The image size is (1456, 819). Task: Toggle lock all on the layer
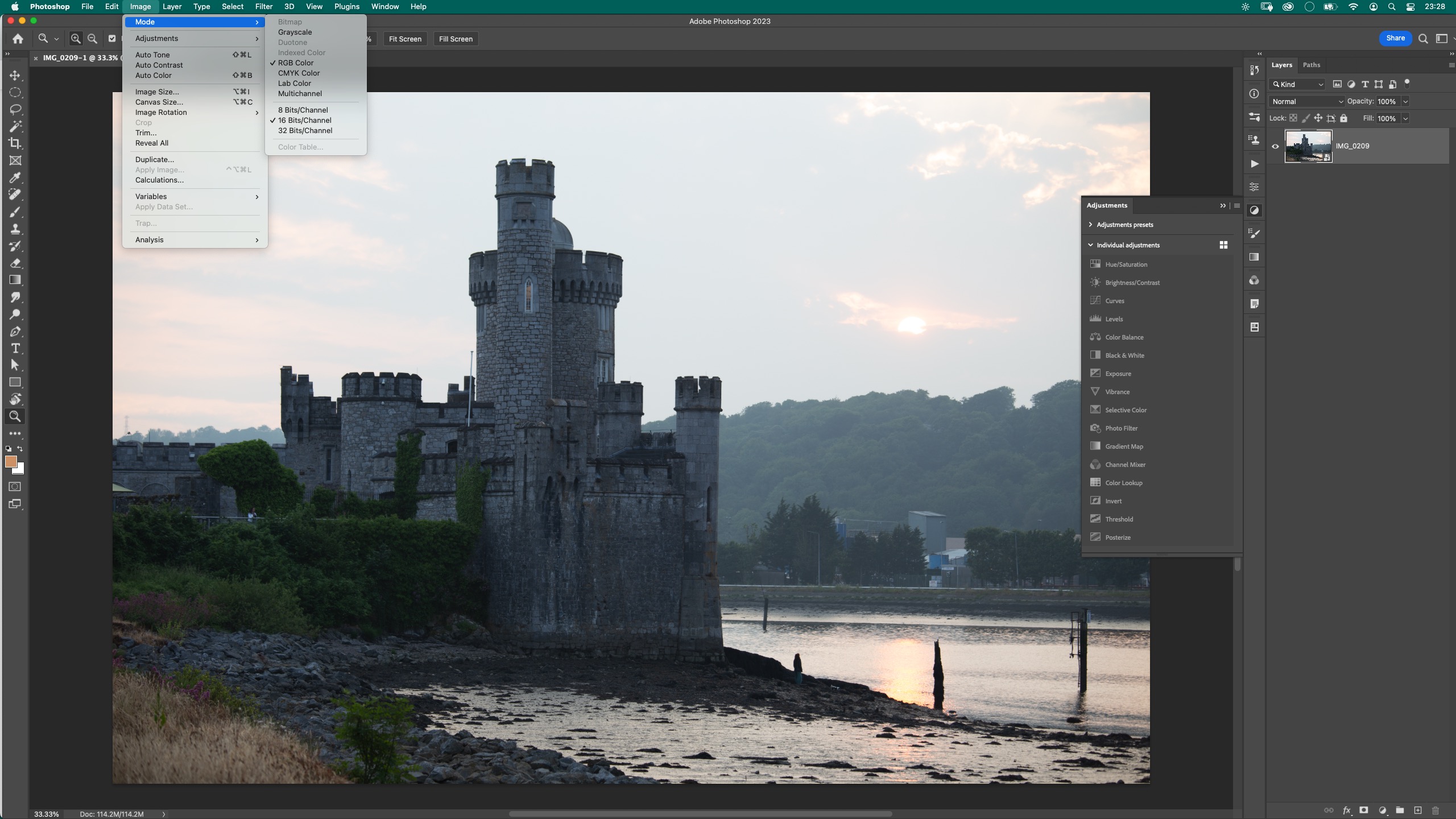(1344, 118)
